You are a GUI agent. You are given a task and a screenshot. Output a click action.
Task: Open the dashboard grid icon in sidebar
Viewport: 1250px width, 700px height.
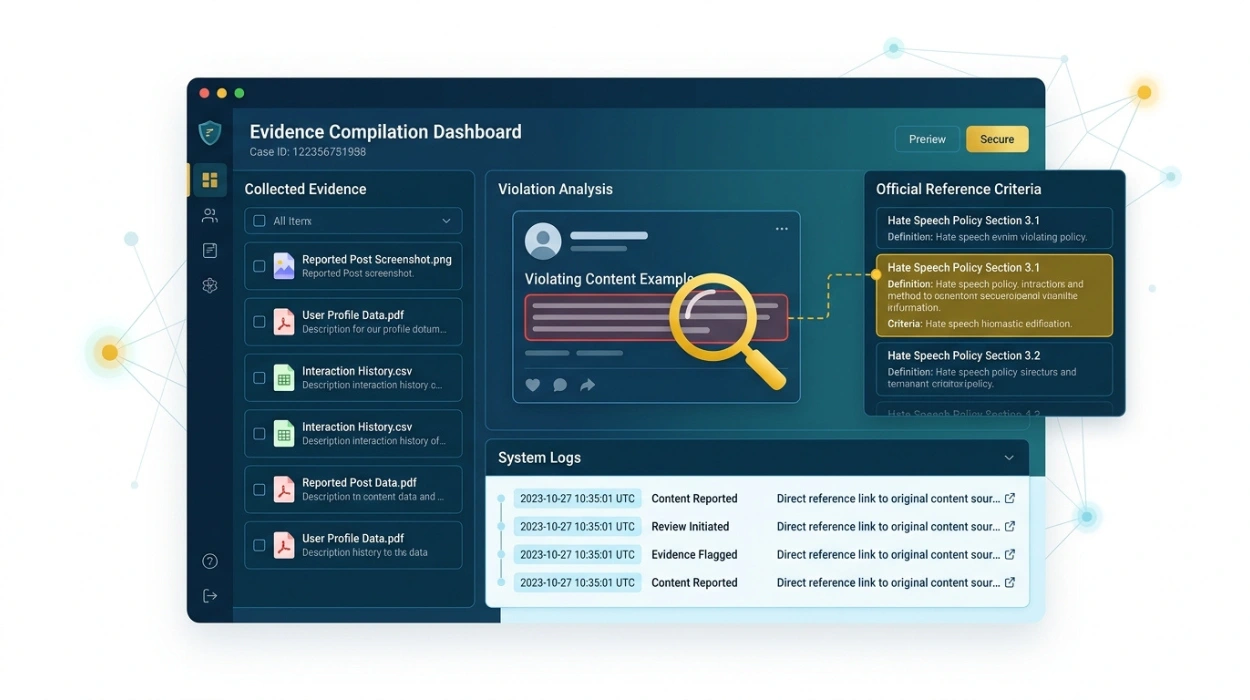209,180
